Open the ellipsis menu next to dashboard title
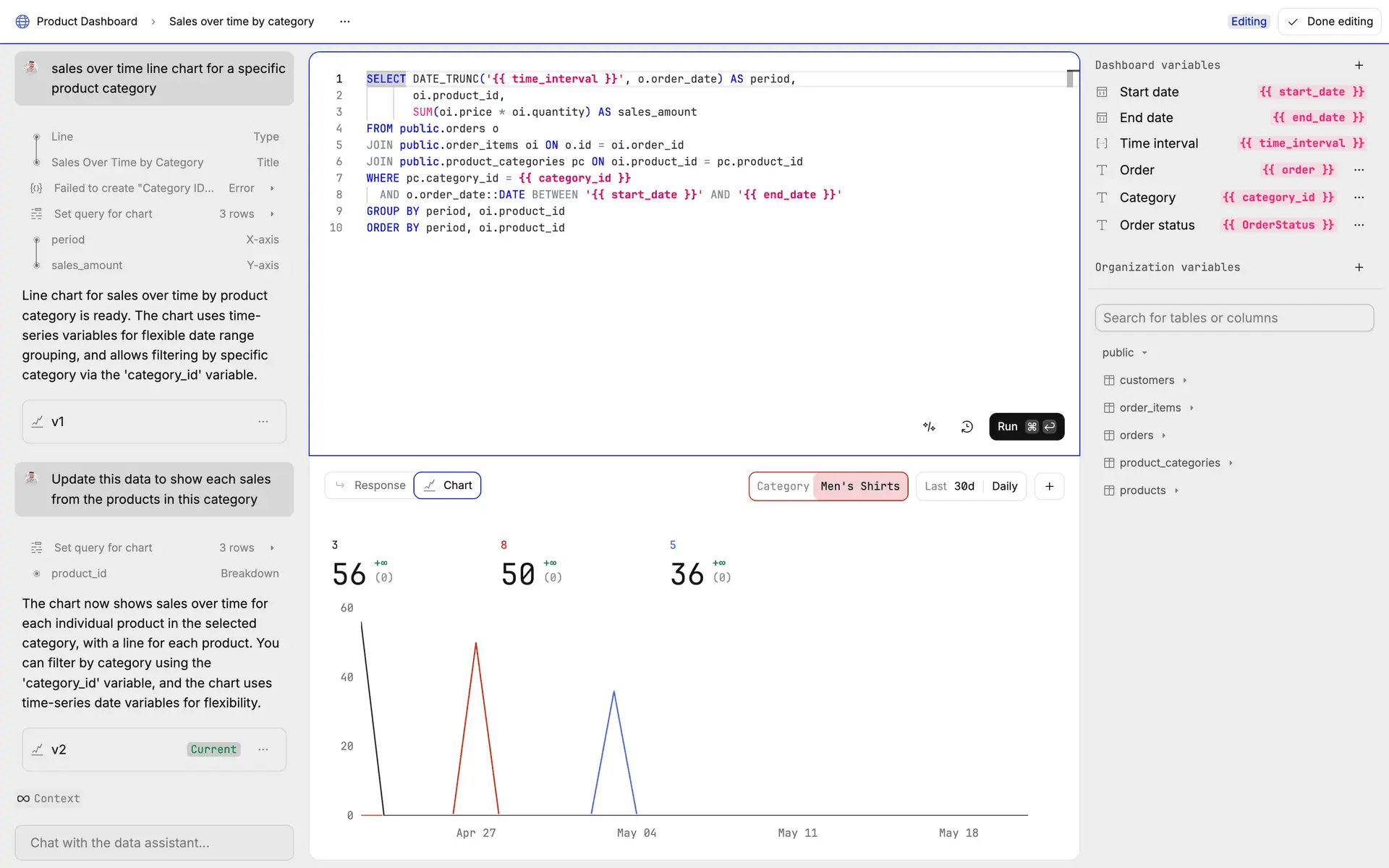 coord(345,22)
